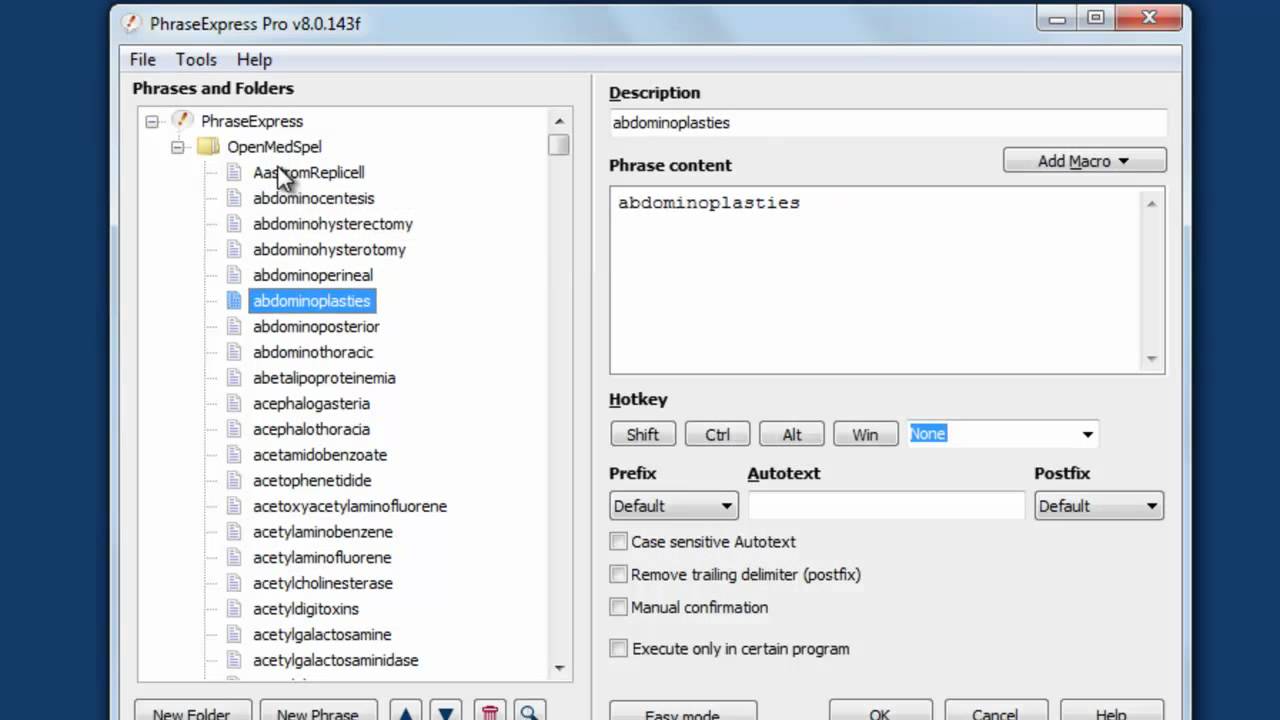
Task: Click document icon beside abdominoperineal
Action: (x=234, y=275)
